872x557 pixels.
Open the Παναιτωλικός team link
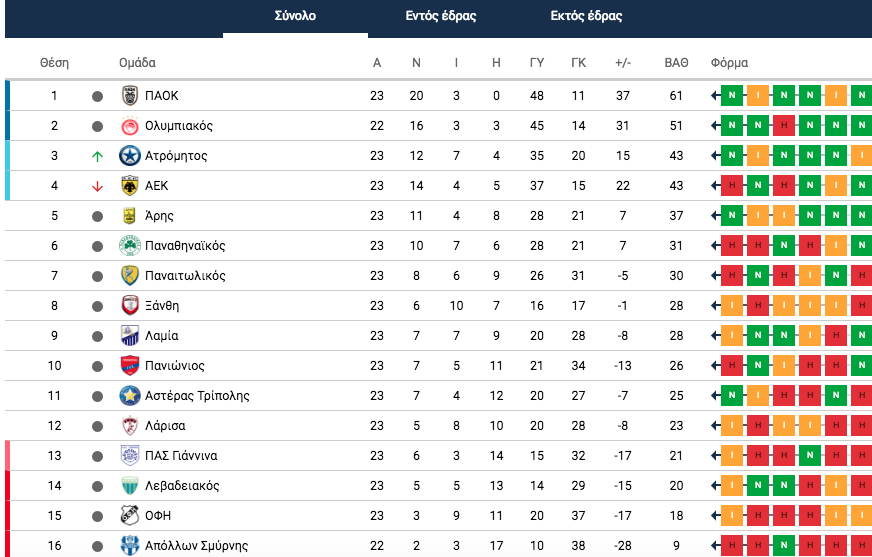[x=185, y=276]
